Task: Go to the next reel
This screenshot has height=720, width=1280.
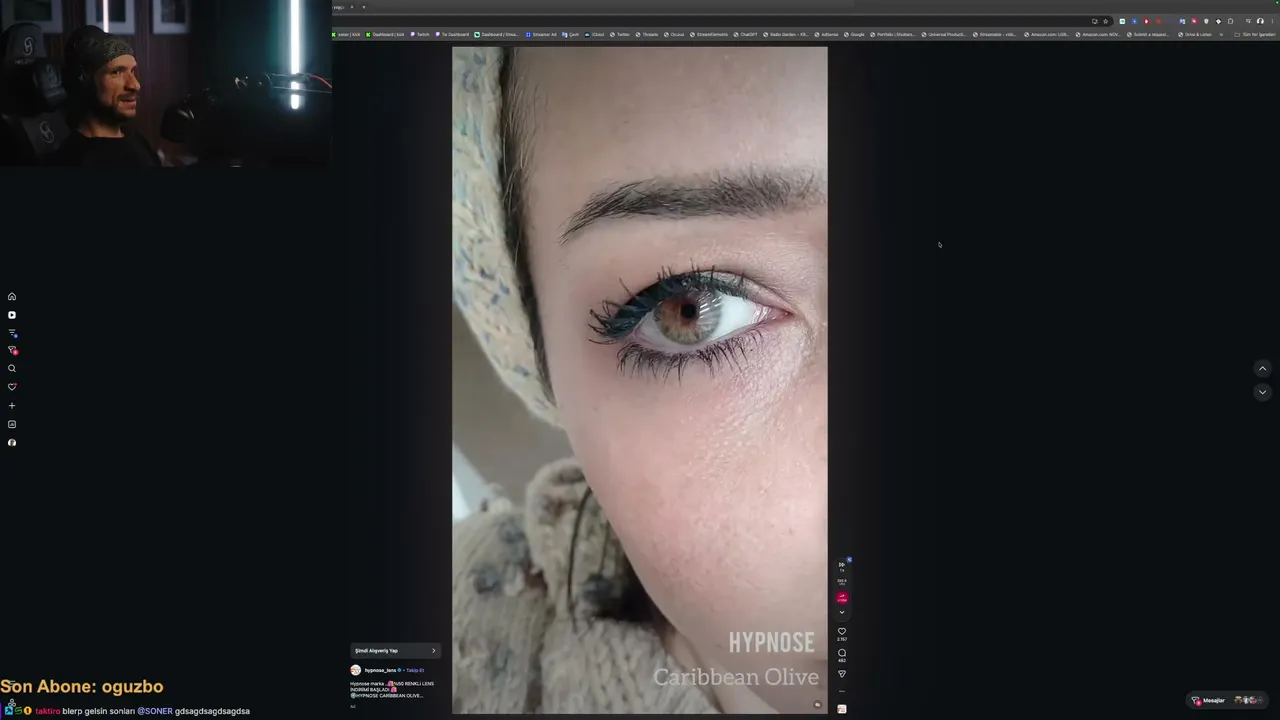Action: click(1262, 392)
